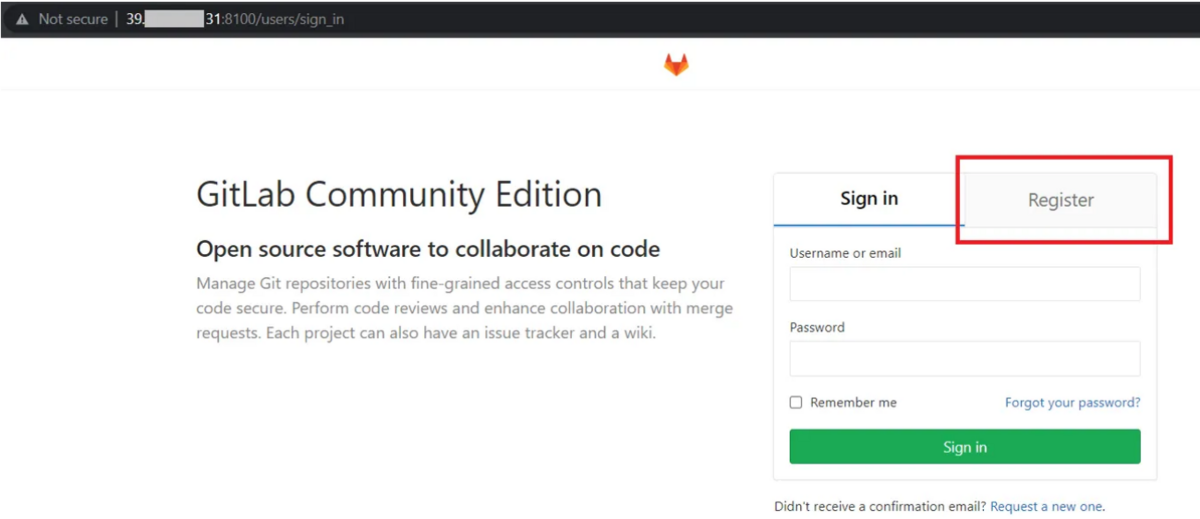1200x519 pixels.
Task: Open the Forgot your password link
Action: pyautogui.click(x=1073, y=403)
